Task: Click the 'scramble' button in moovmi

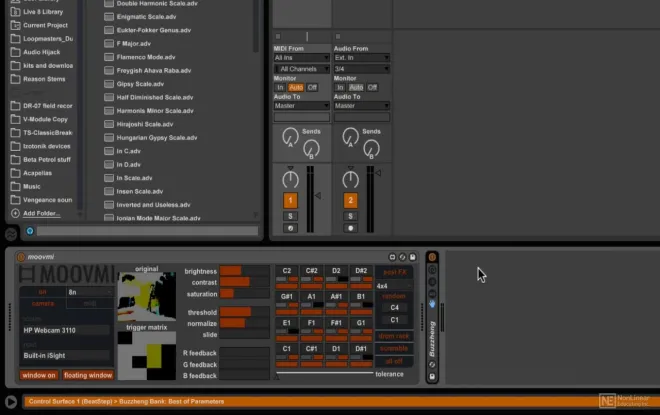Action: 394,348
